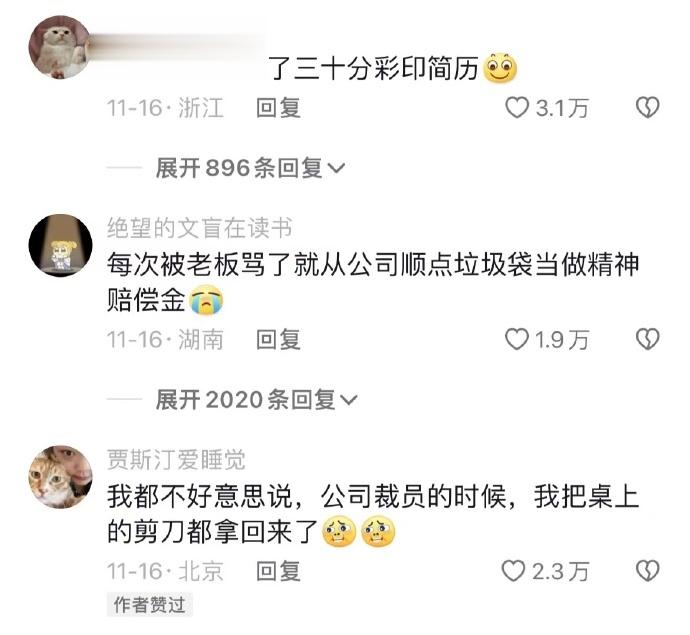Click chevron next to 896条回复
690x635 pixels.
(x=337, y=169)
